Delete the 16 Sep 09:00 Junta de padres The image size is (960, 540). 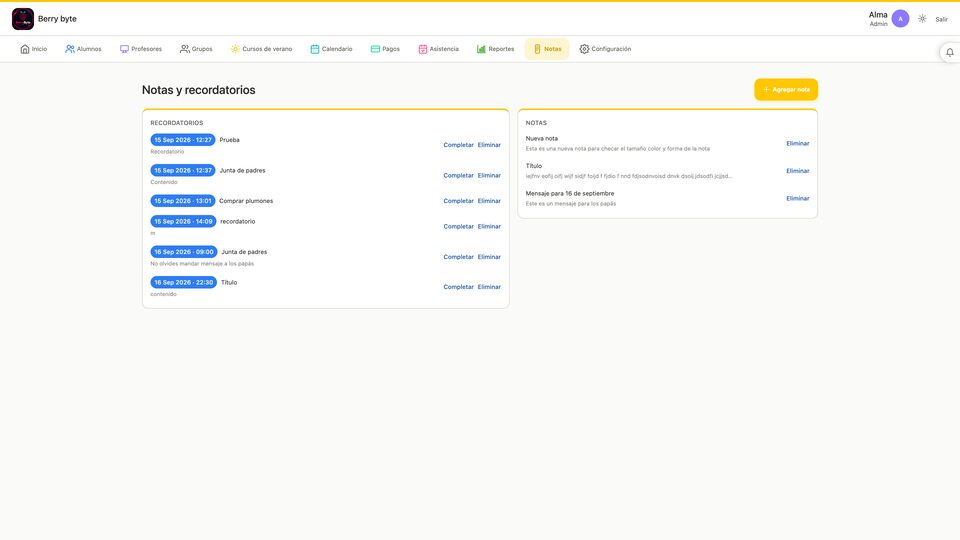pos(489,257)
